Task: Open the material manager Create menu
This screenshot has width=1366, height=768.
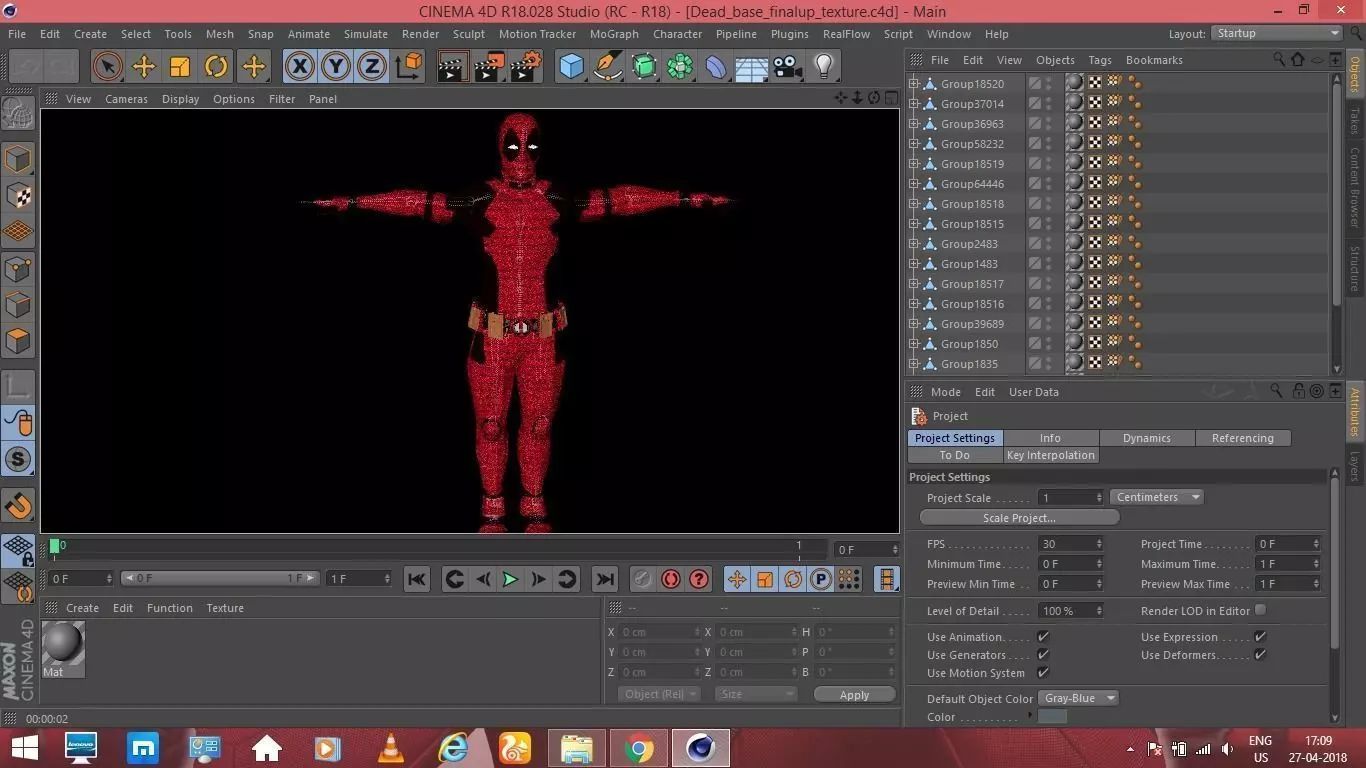Action: tap(82, 608)
